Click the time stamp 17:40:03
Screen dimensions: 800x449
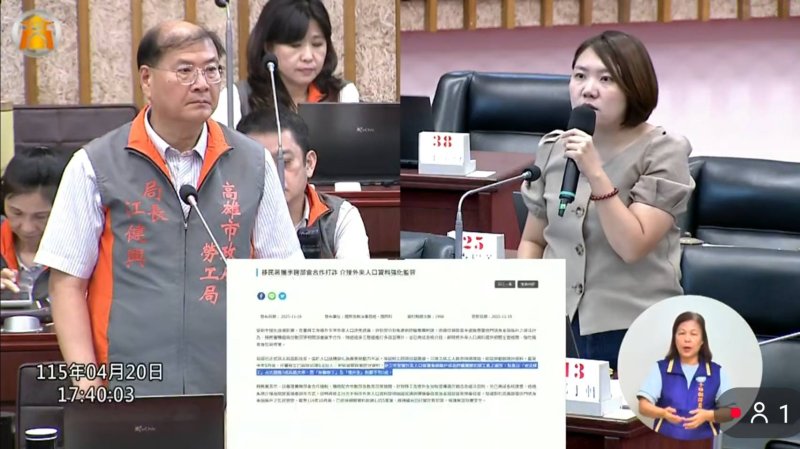pos(96,394)
